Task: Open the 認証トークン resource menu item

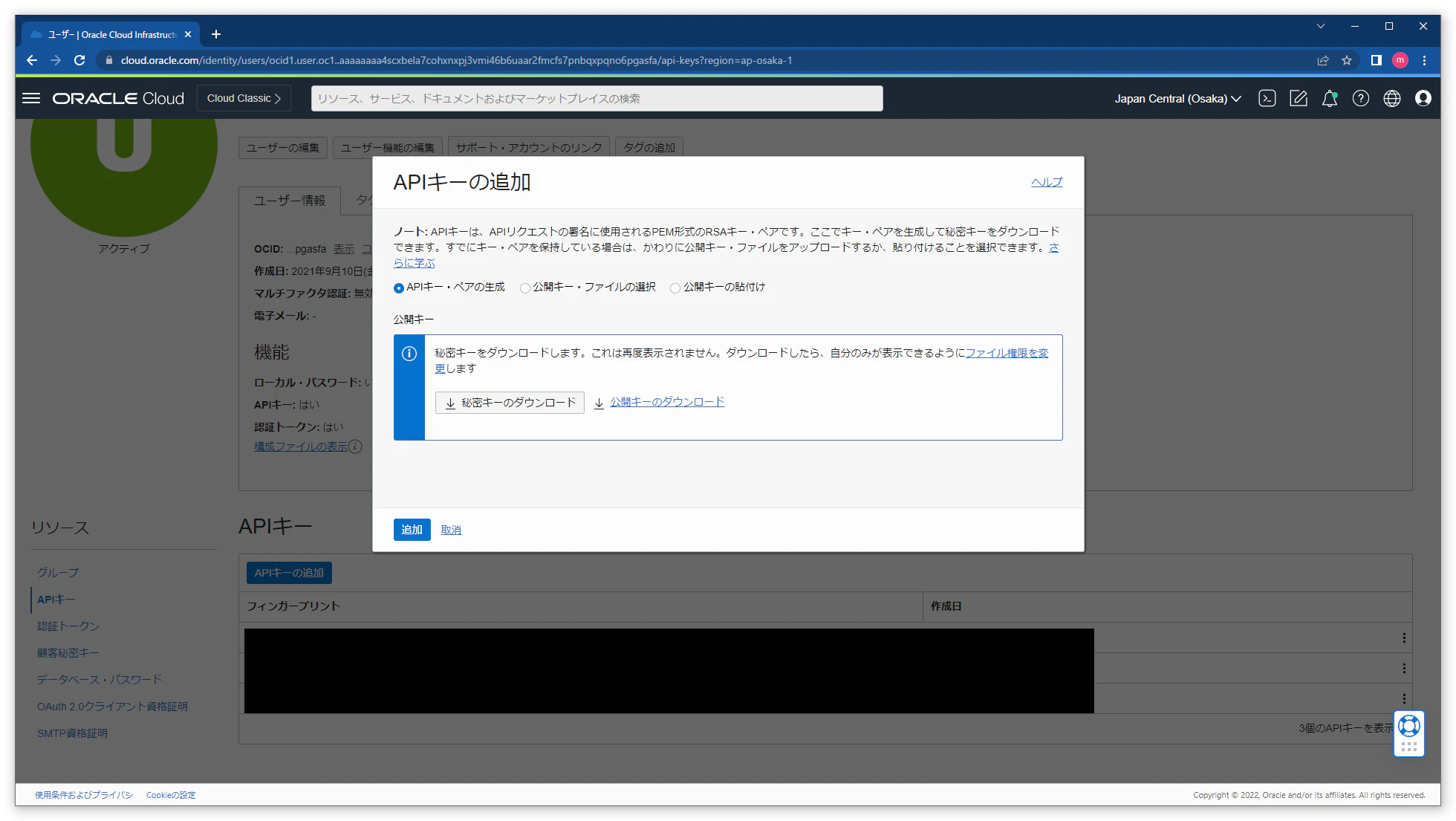Action: click(x=68, y=626)
